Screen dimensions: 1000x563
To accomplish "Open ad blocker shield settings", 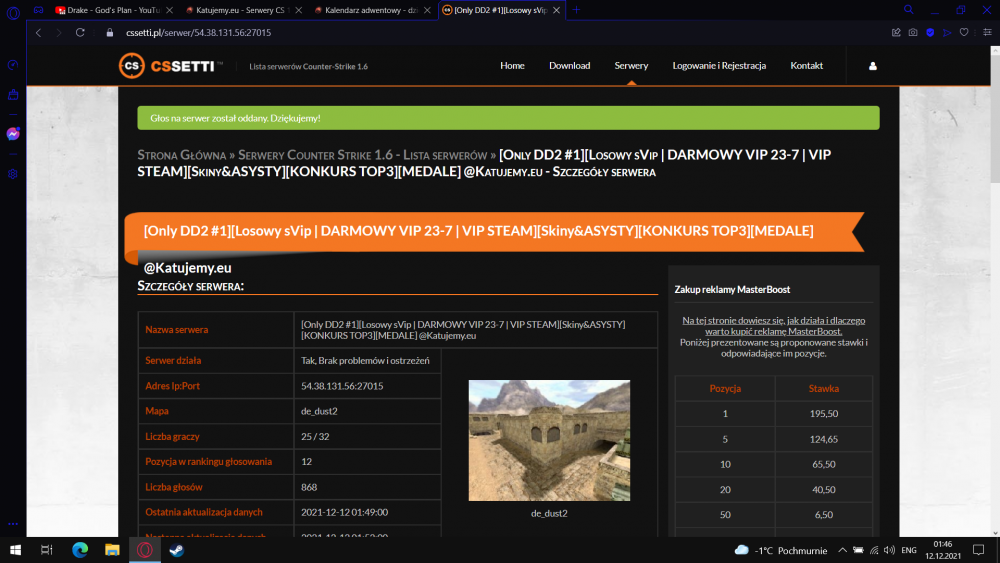I will tap(930, 33).
